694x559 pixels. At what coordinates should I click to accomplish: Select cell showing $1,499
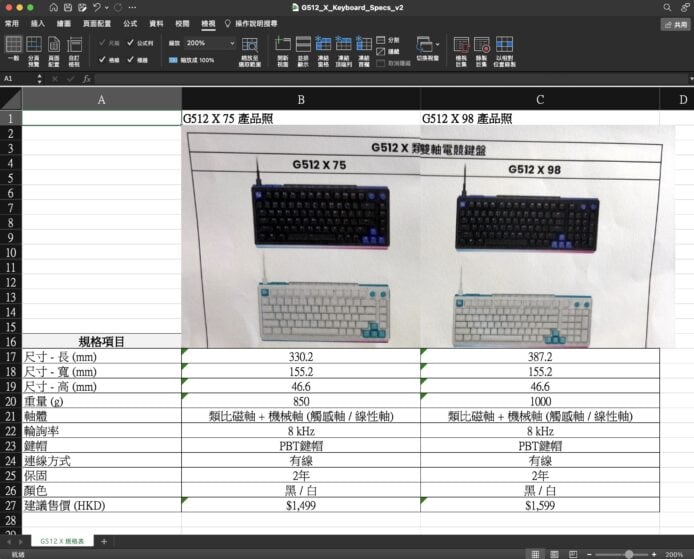301,505
